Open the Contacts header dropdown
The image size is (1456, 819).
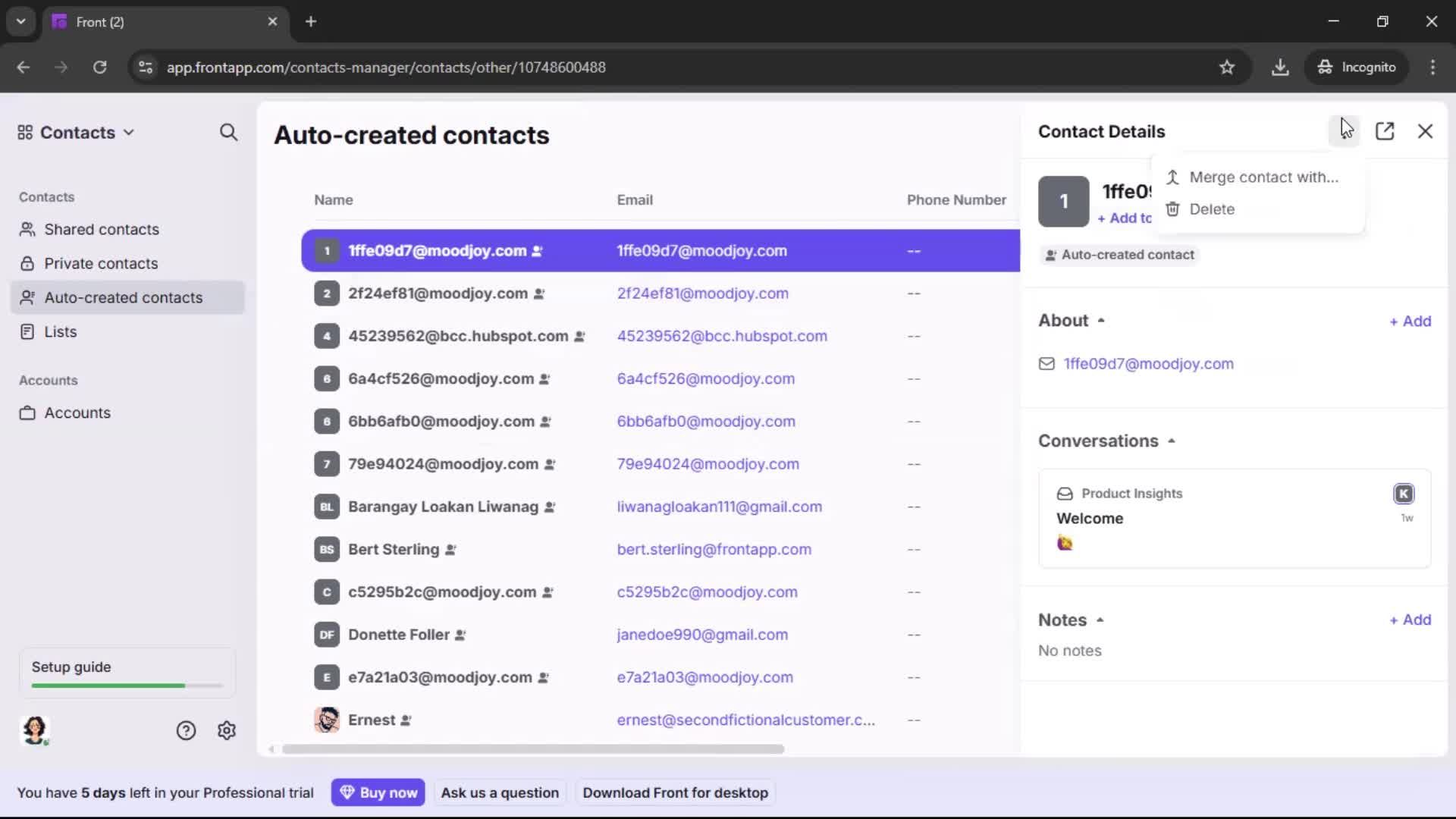click(x=127, y=132)
